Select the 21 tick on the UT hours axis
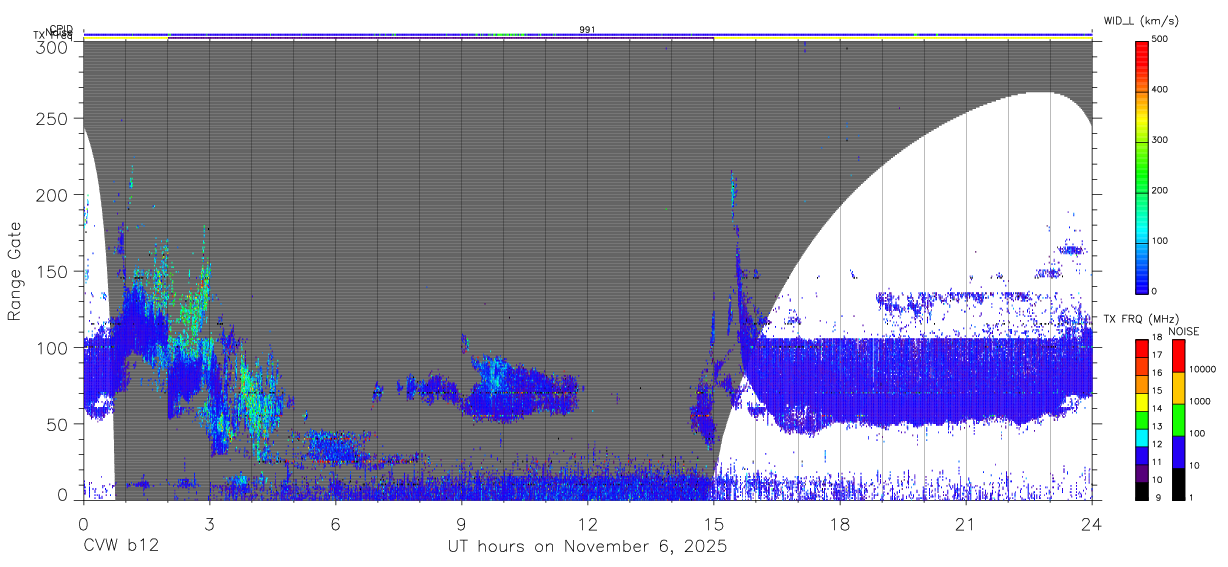The image size is (1228, 567). tap(966, 523)
